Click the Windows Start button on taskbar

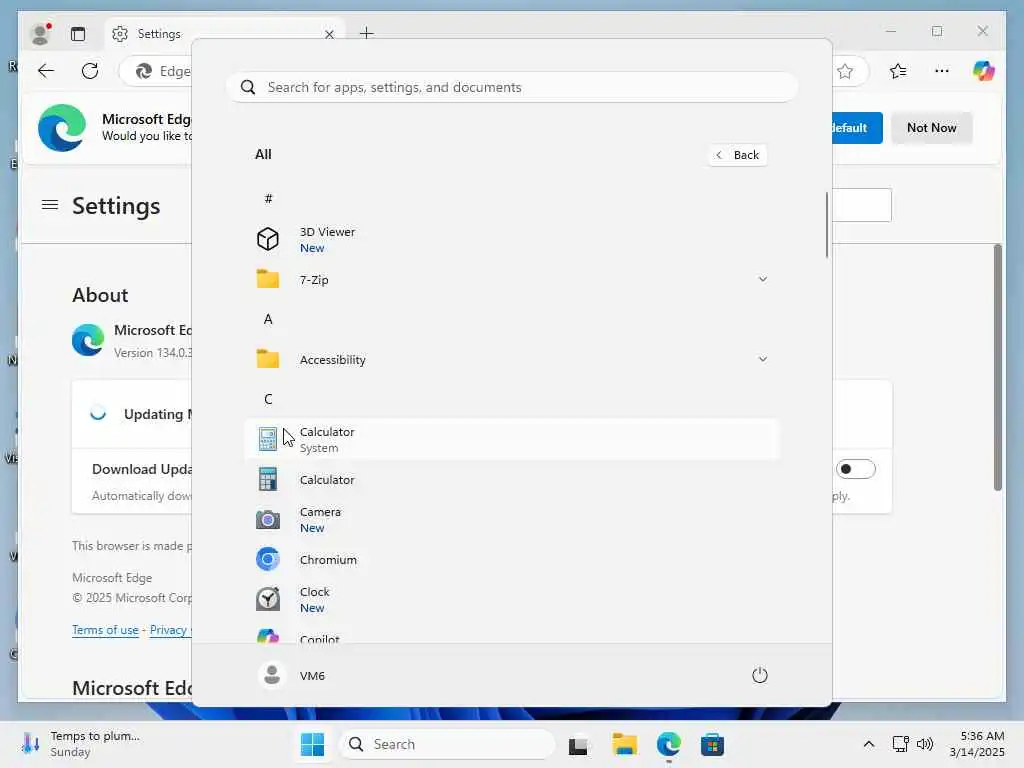[312, 744]
